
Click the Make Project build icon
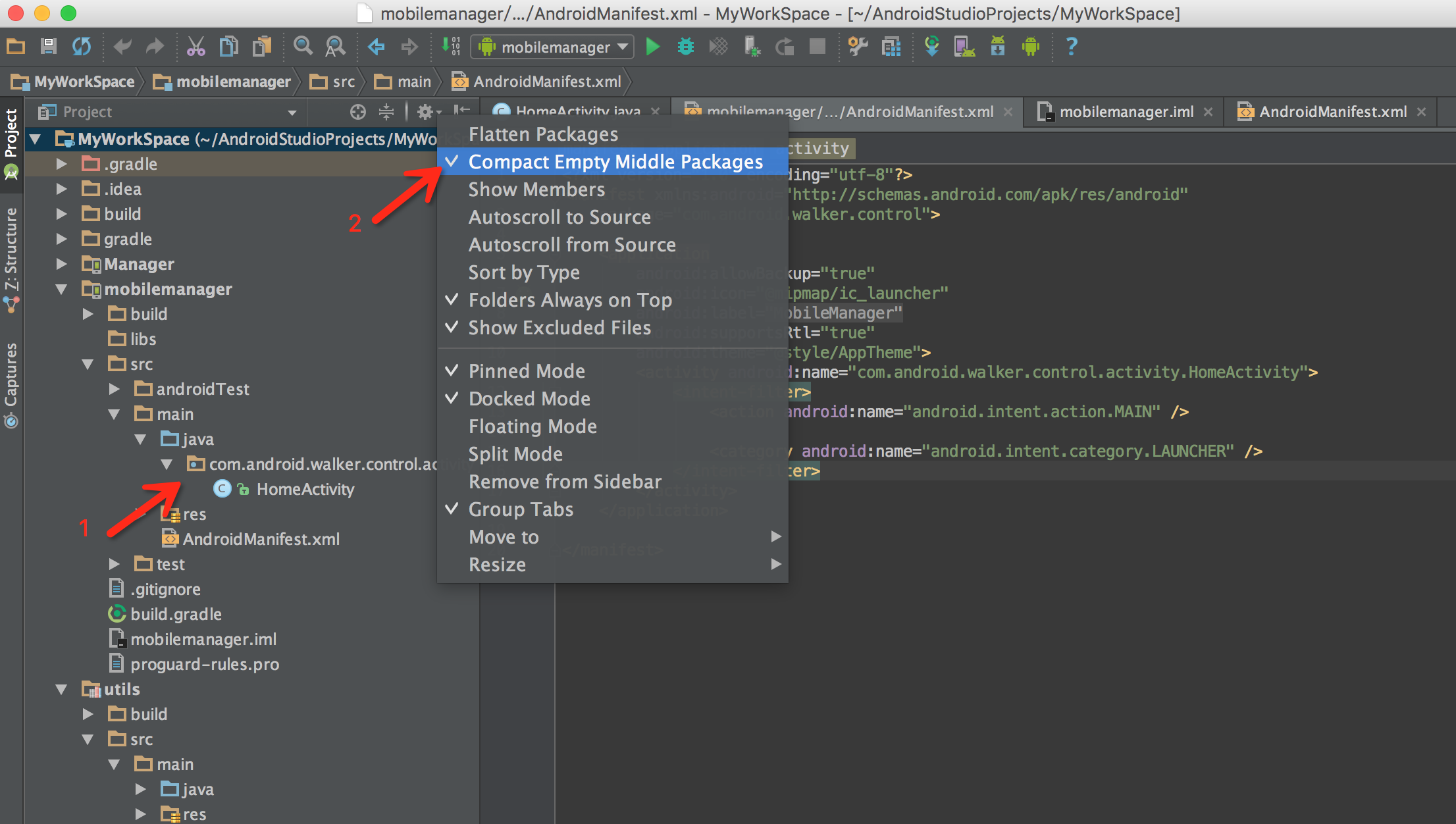click(x=451, y=47)
